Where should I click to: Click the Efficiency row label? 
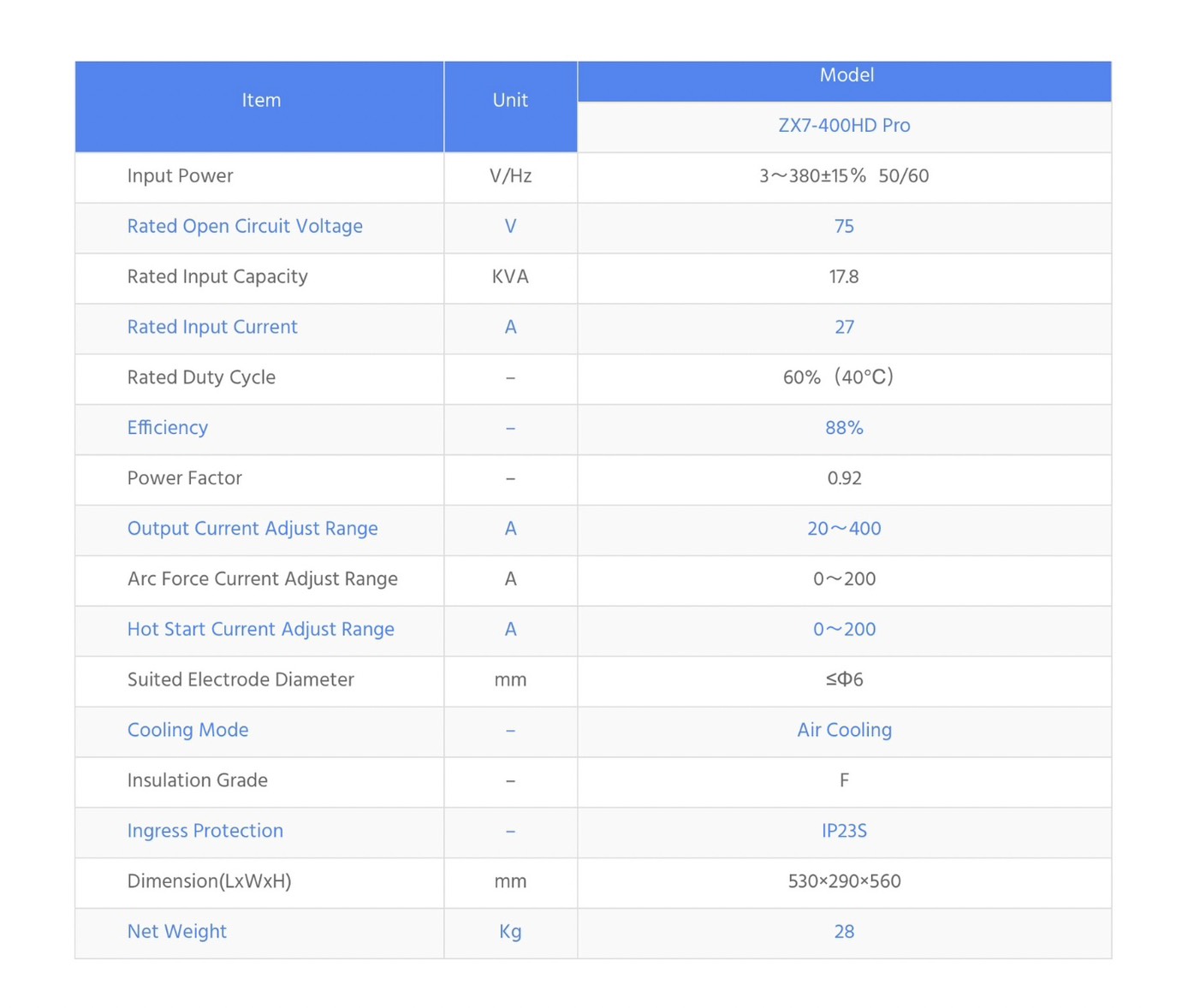click(168, 428)
